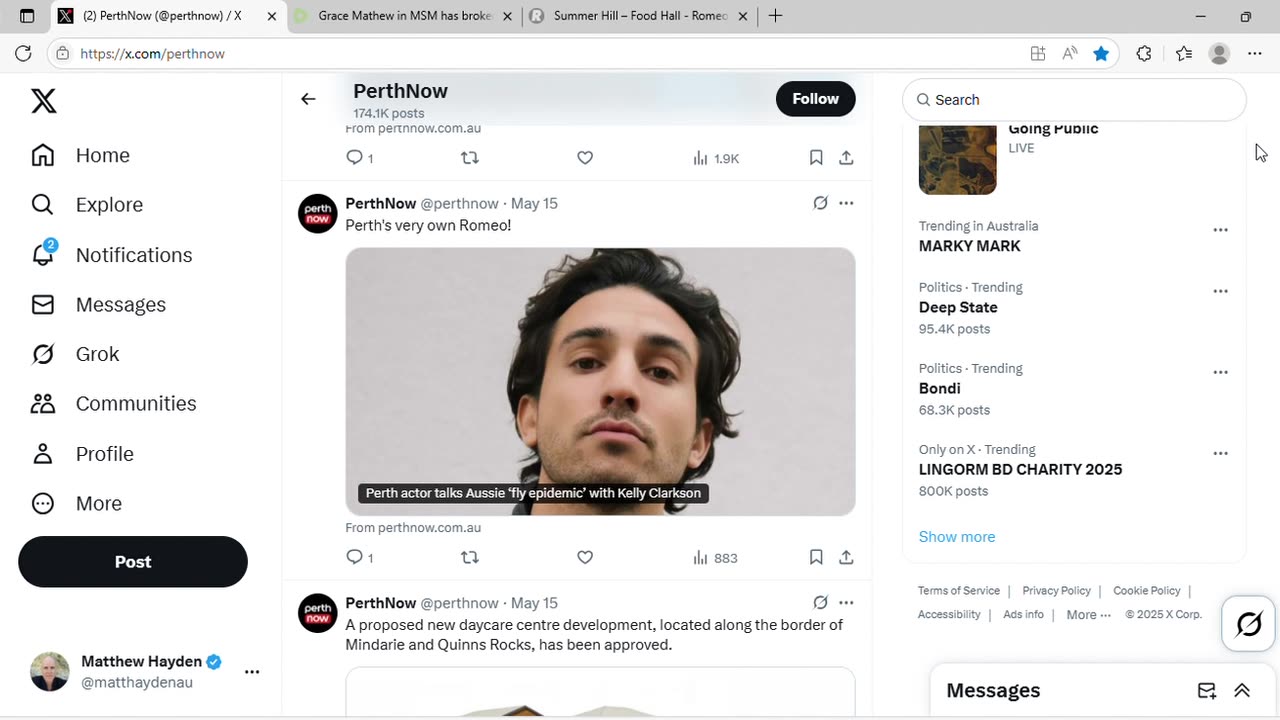
Task: Open more options on the Romeo post
Action: click(846, 203)
